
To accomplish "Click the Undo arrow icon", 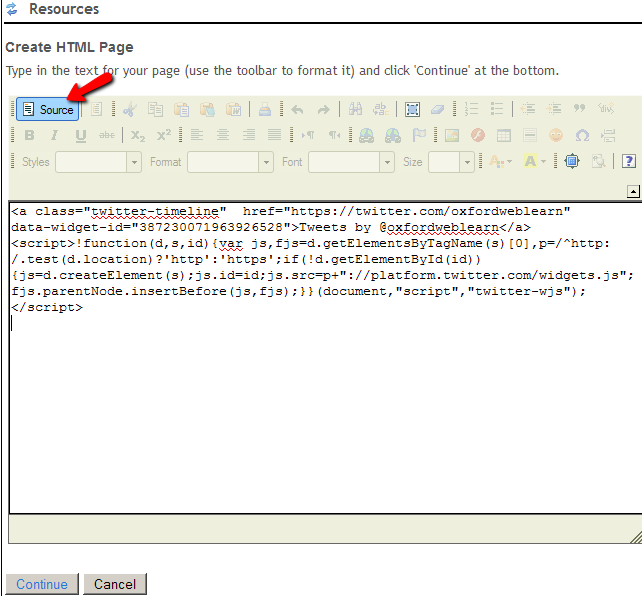I will 297,110.
